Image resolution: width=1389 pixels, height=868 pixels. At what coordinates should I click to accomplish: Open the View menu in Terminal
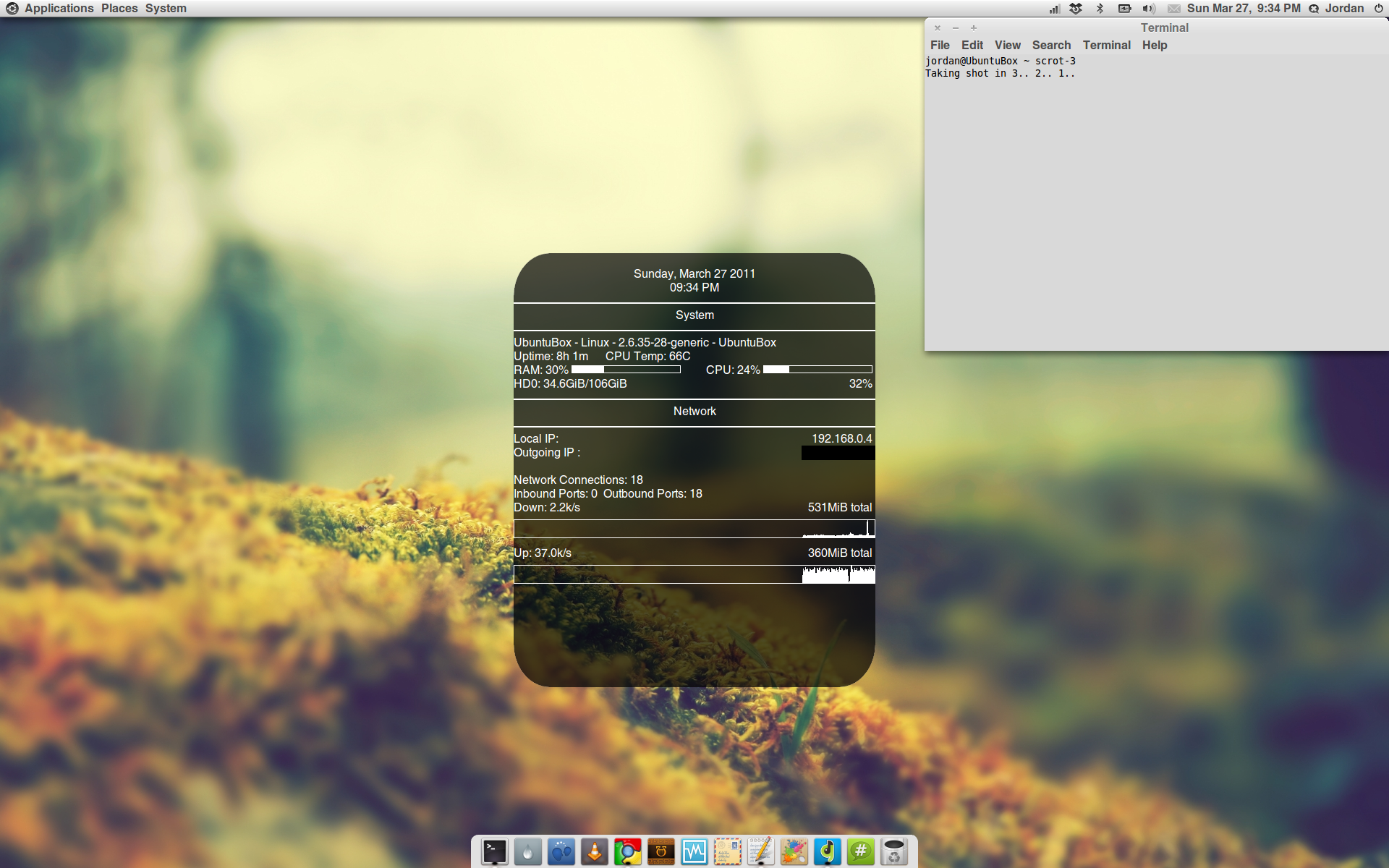click(x=1008, y=45)
